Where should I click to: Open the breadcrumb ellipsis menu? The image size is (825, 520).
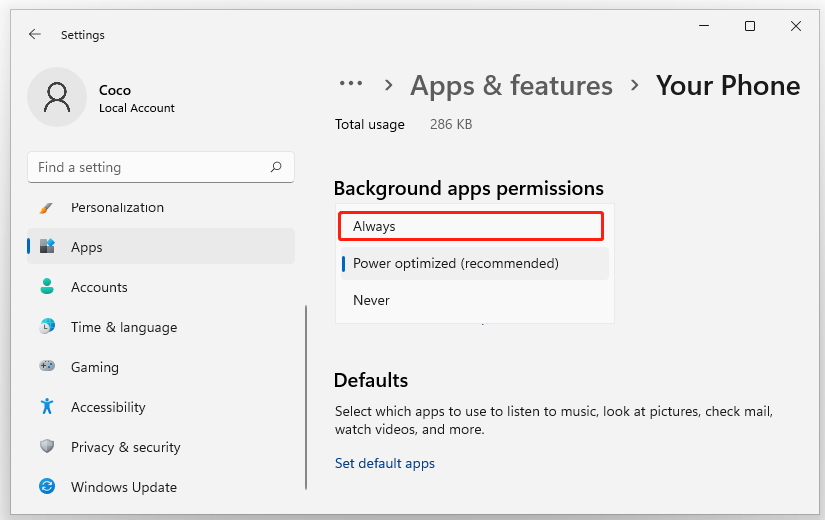click(x=350, y=84)
